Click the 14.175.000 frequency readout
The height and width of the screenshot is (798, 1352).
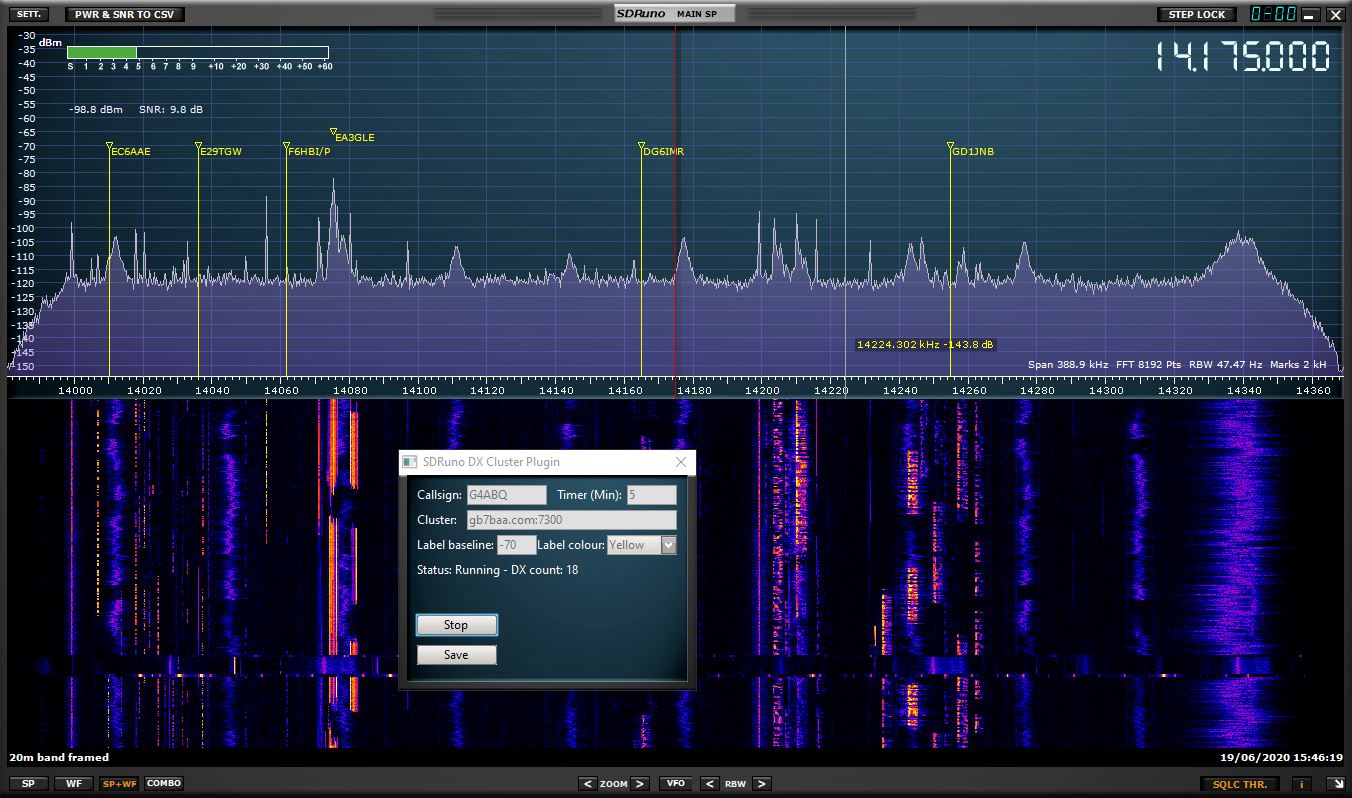1243,57
